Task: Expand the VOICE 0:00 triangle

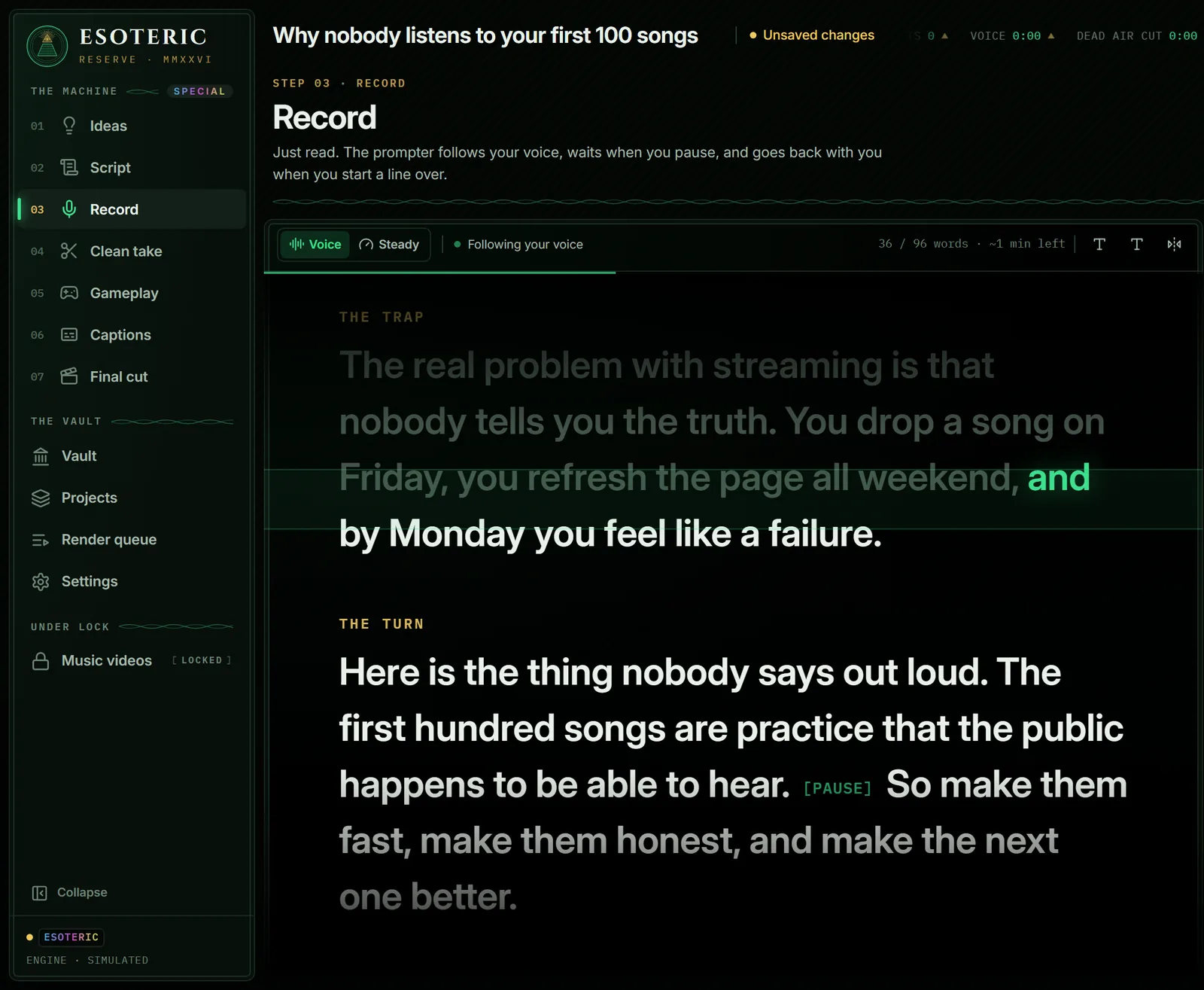Action: 1051,35
